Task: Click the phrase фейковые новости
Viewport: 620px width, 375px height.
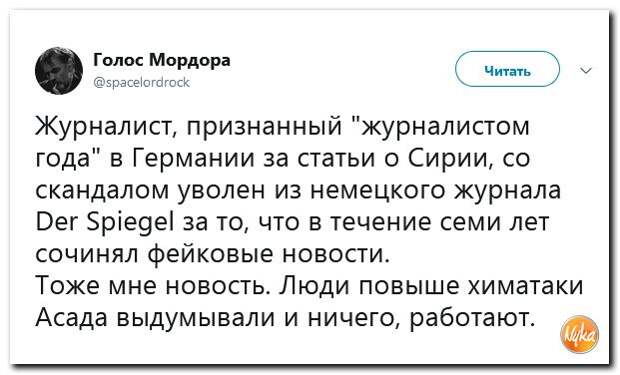Action: click(x=269, y=254)
